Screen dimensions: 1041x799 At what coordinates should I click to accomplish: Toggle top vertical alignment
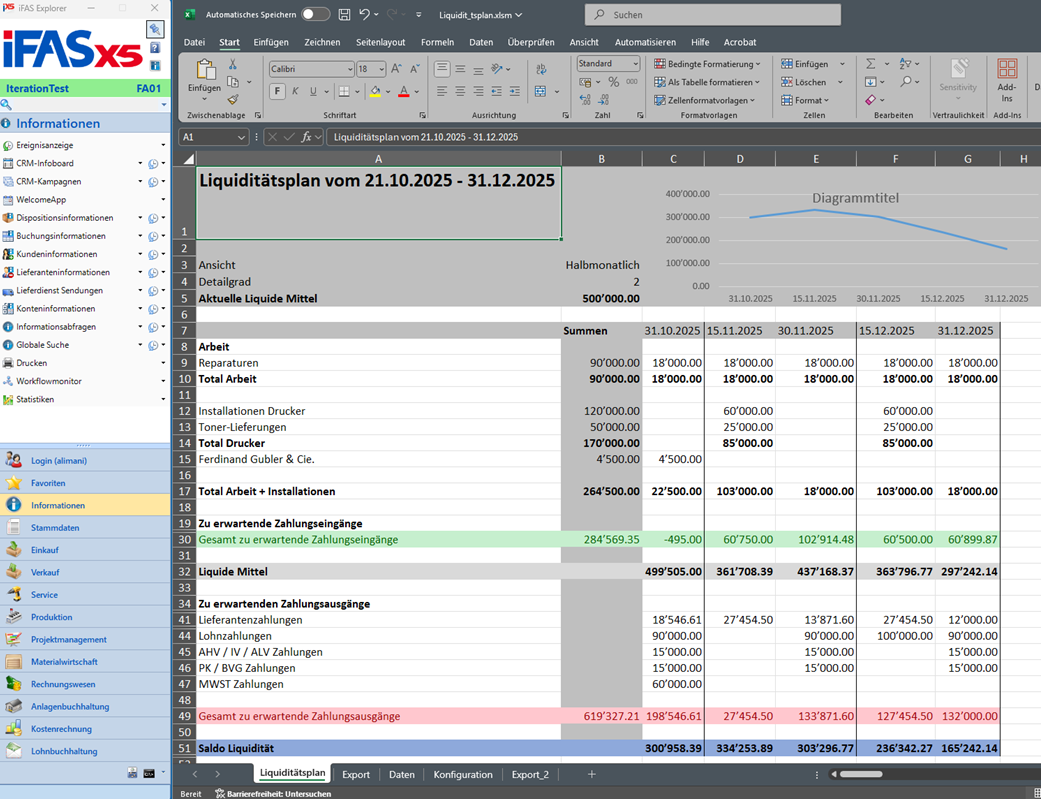pyautogui.click(x=442, y=69)
